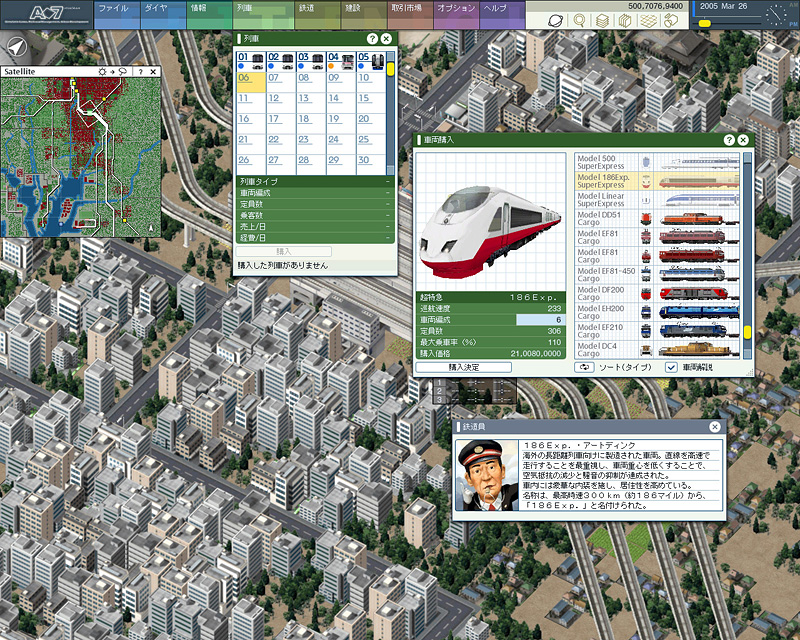
Task: Click the rotating boxes icon in toolbar
Action: tap(671, 20)
